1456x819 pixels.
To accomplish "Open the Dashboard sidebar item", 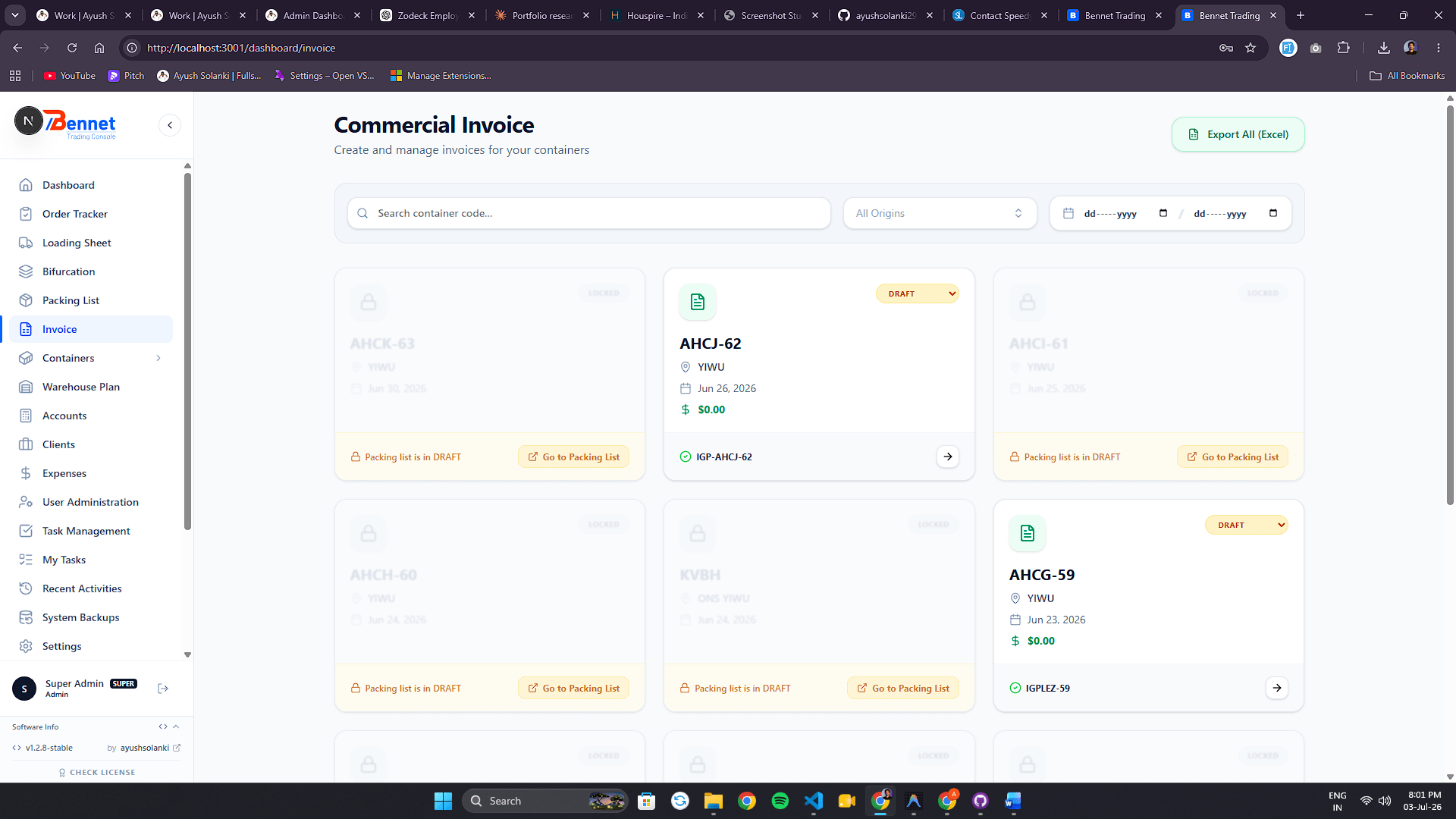I will [92, 185].
